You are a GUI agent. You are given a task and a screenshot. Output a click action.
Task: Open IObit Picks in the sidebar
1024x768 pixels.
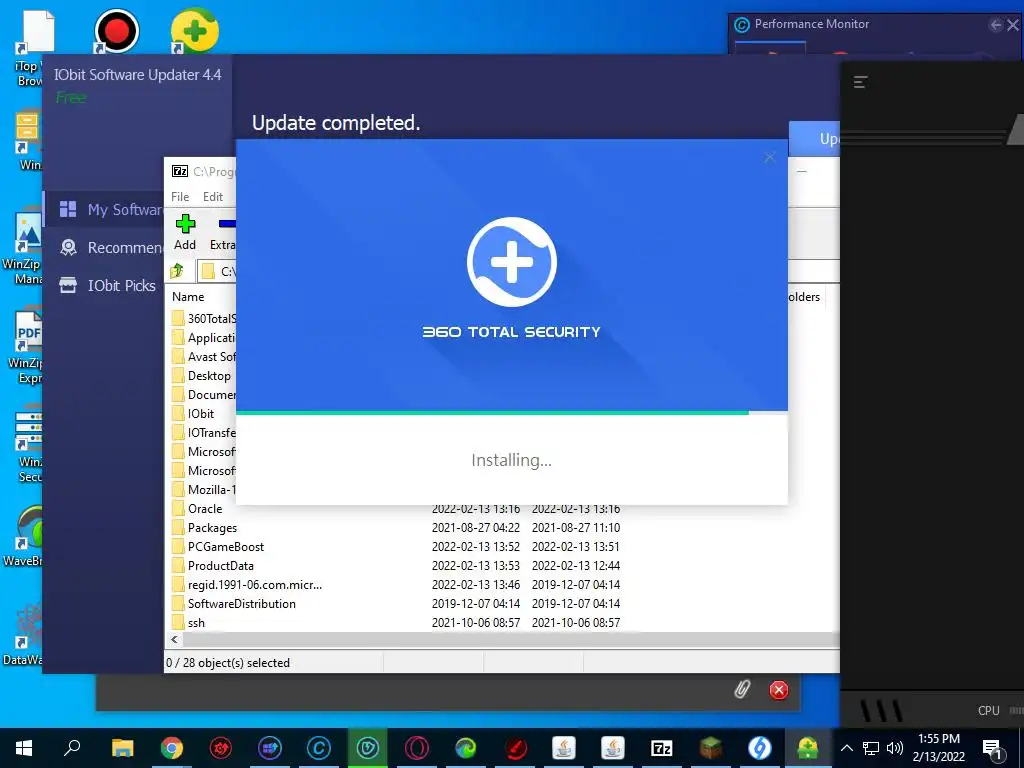point(104,285)
